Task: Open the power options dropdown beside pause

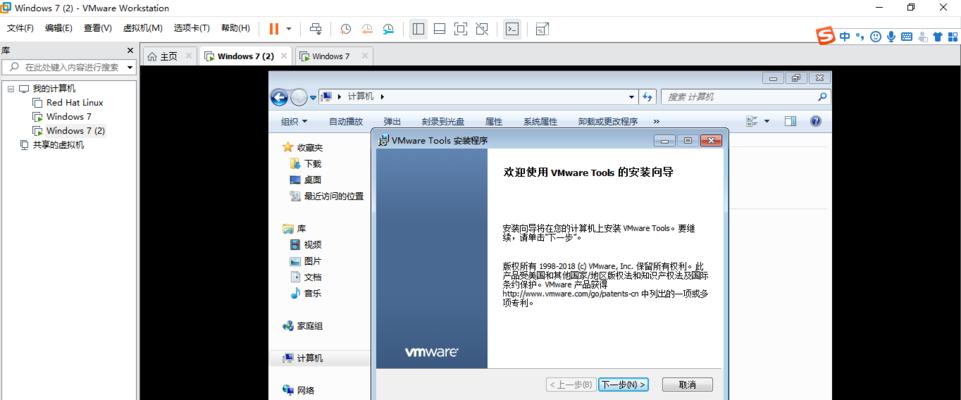Action: pyautogui.click(x=289, y=29)
